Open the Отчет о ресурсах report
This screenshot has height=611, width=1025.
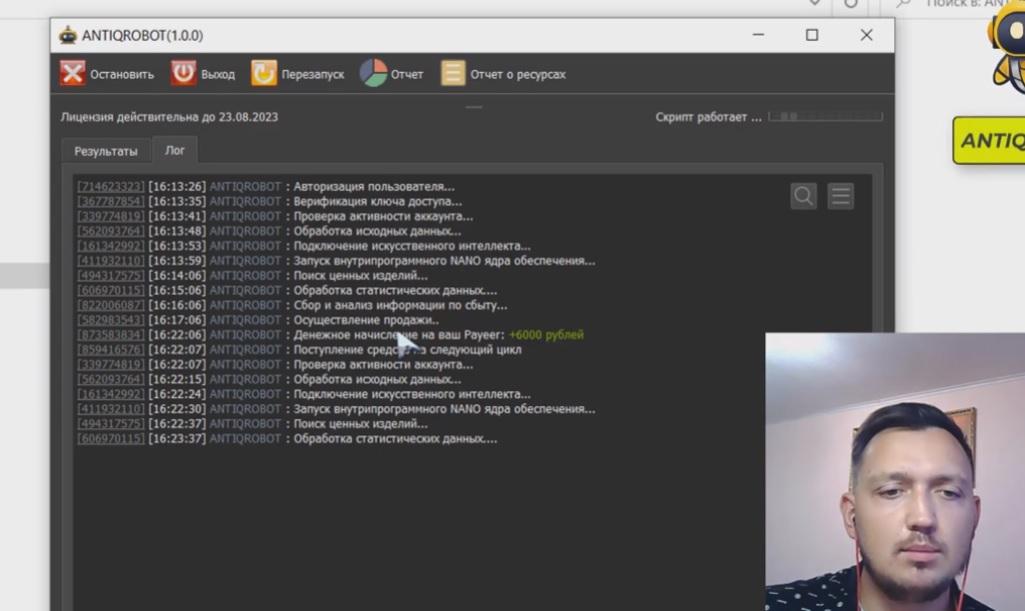(503, 74)
